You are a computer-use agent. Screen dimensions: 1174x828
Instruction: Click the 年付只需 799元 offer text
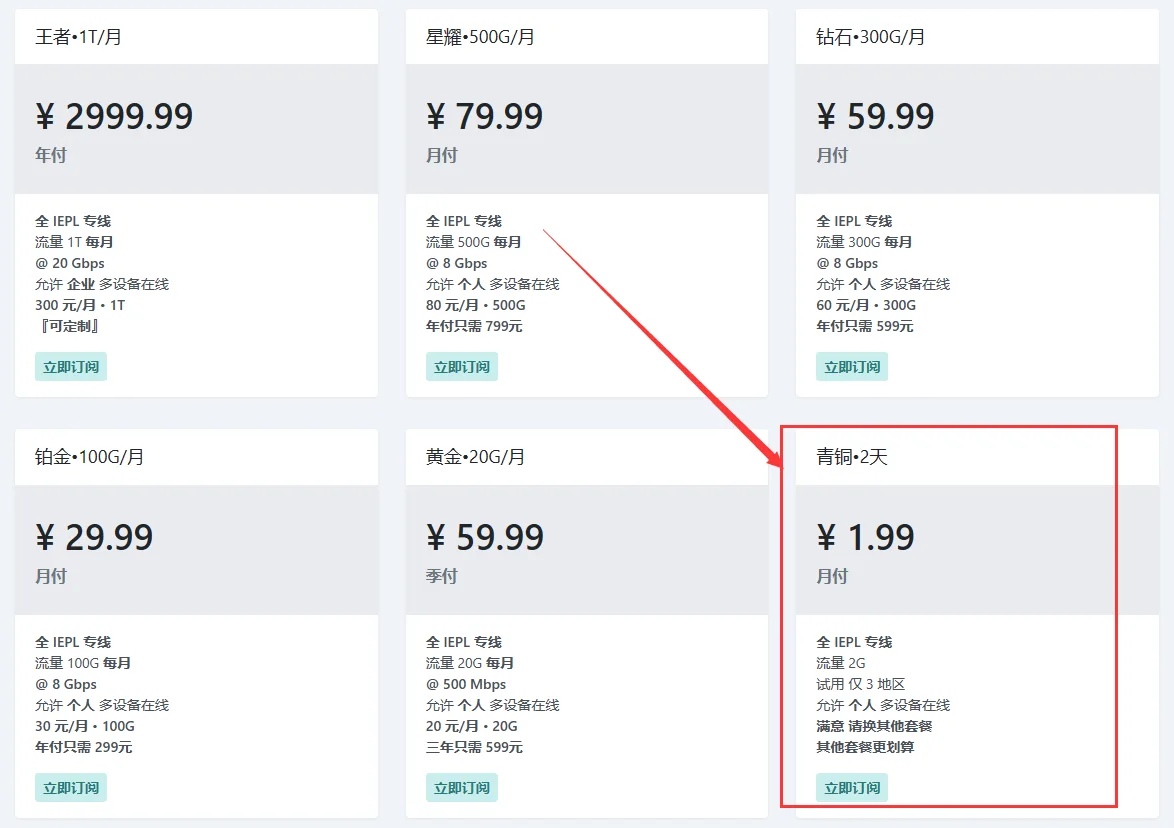(474, 326)
